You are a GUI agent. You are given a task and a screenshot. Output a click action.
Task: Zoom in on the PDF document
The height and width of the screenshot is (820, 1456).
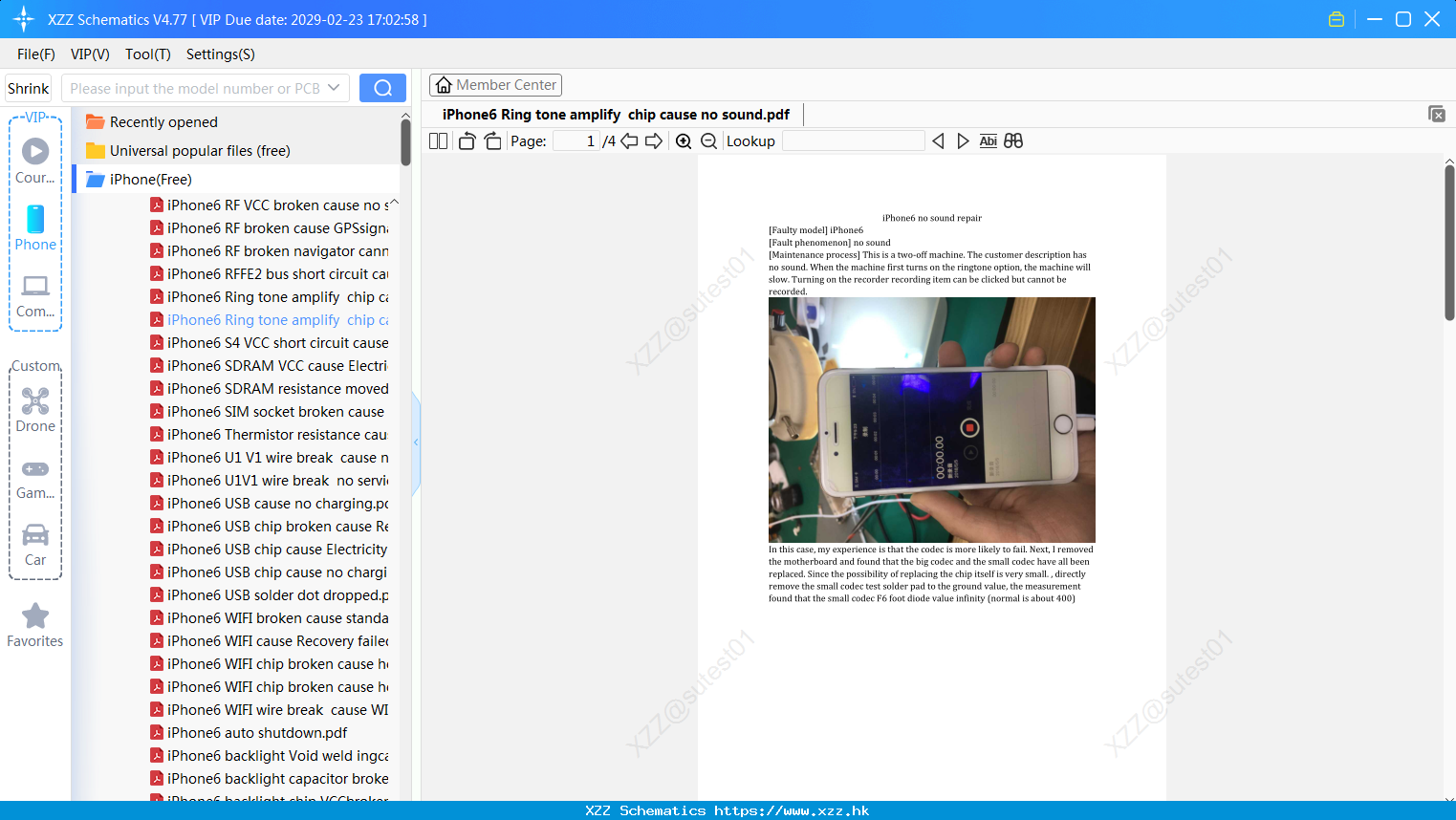(x=684, y=141)
